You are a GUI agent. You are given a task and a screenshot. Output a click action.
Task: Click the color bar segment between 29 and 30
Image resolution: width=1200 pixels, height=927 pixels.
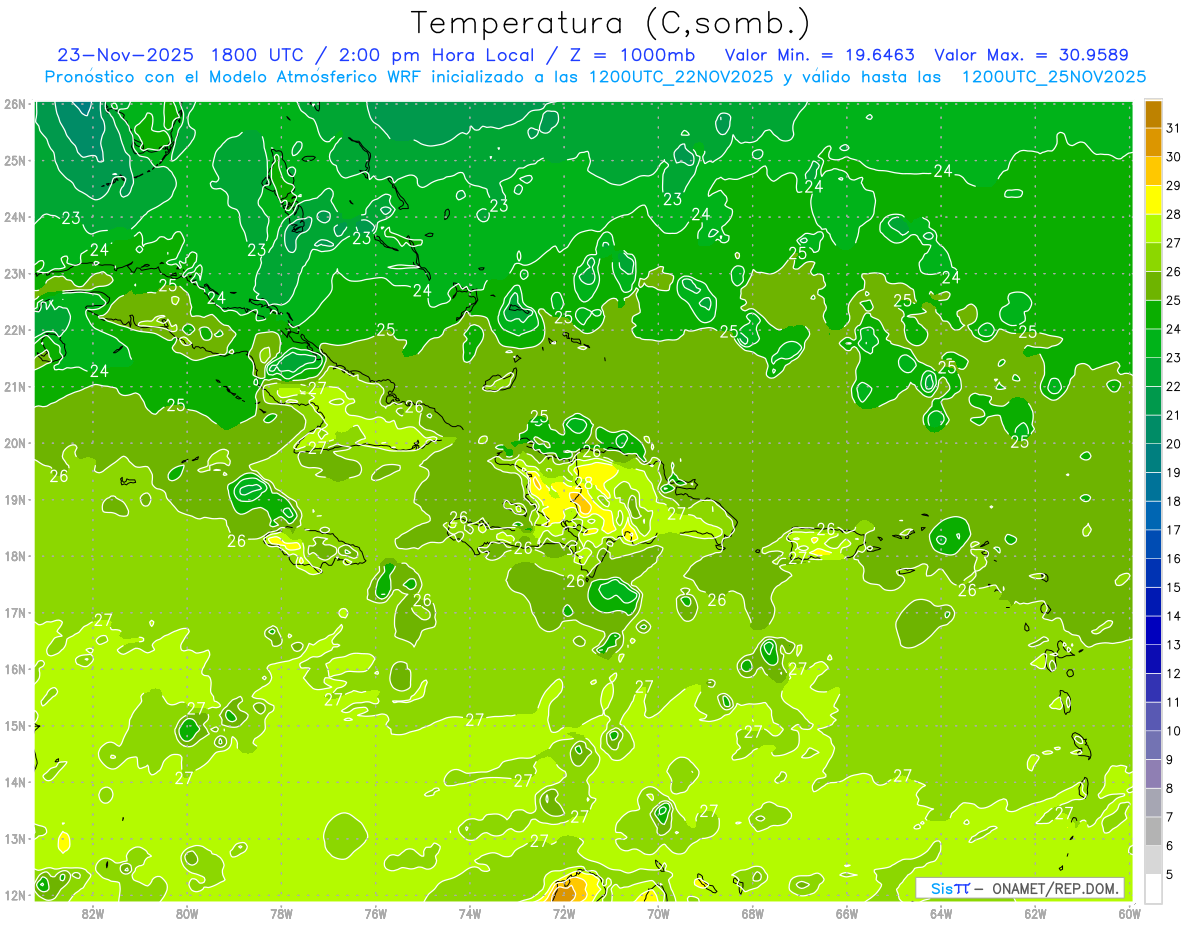coord(1153,171)
